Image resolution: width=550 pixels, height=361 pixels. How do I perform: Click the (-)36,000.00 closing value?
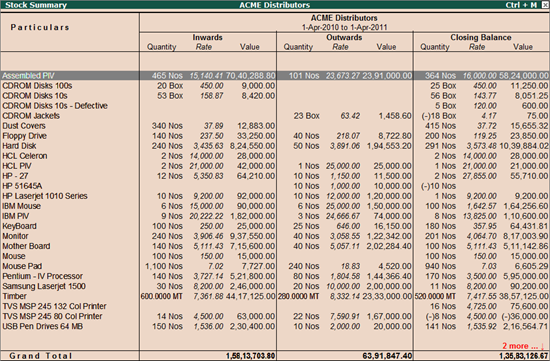click(x=525, y=316)
